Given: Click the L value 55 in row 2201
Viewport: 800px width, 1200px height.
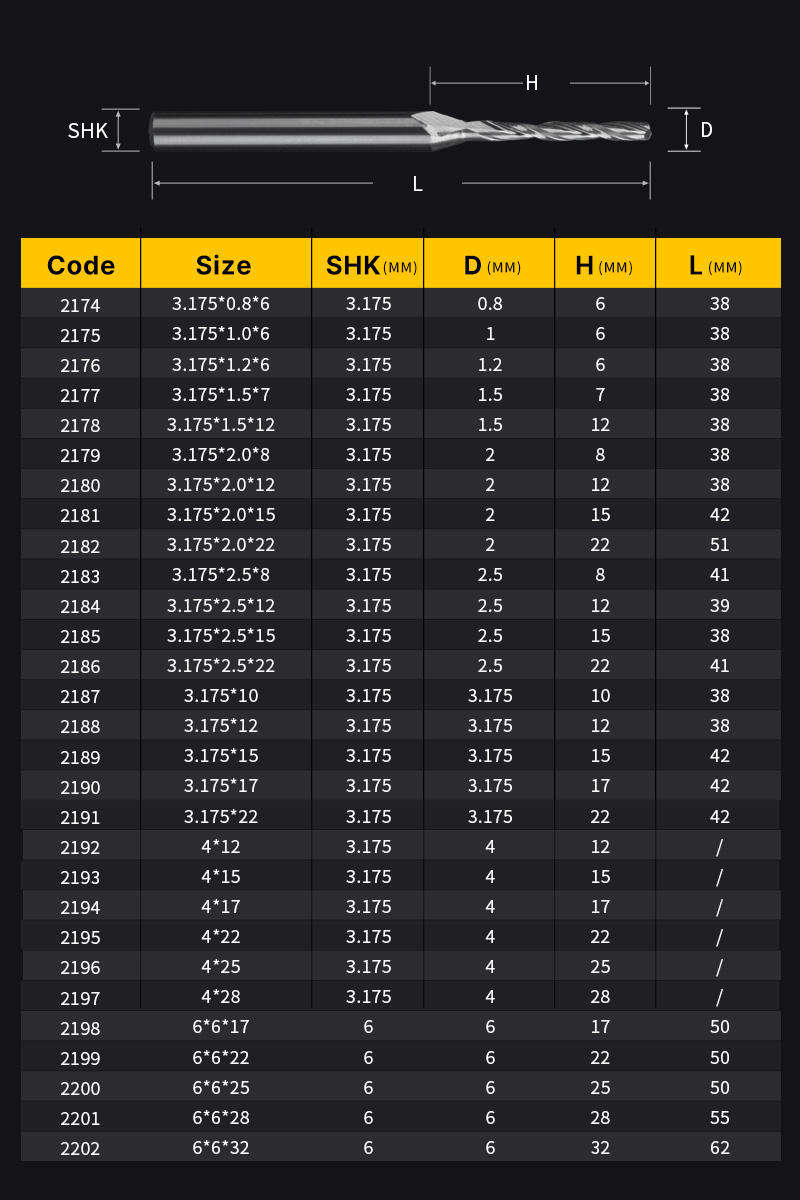Looking at the screenshot, I should (x=720, y=1117).
